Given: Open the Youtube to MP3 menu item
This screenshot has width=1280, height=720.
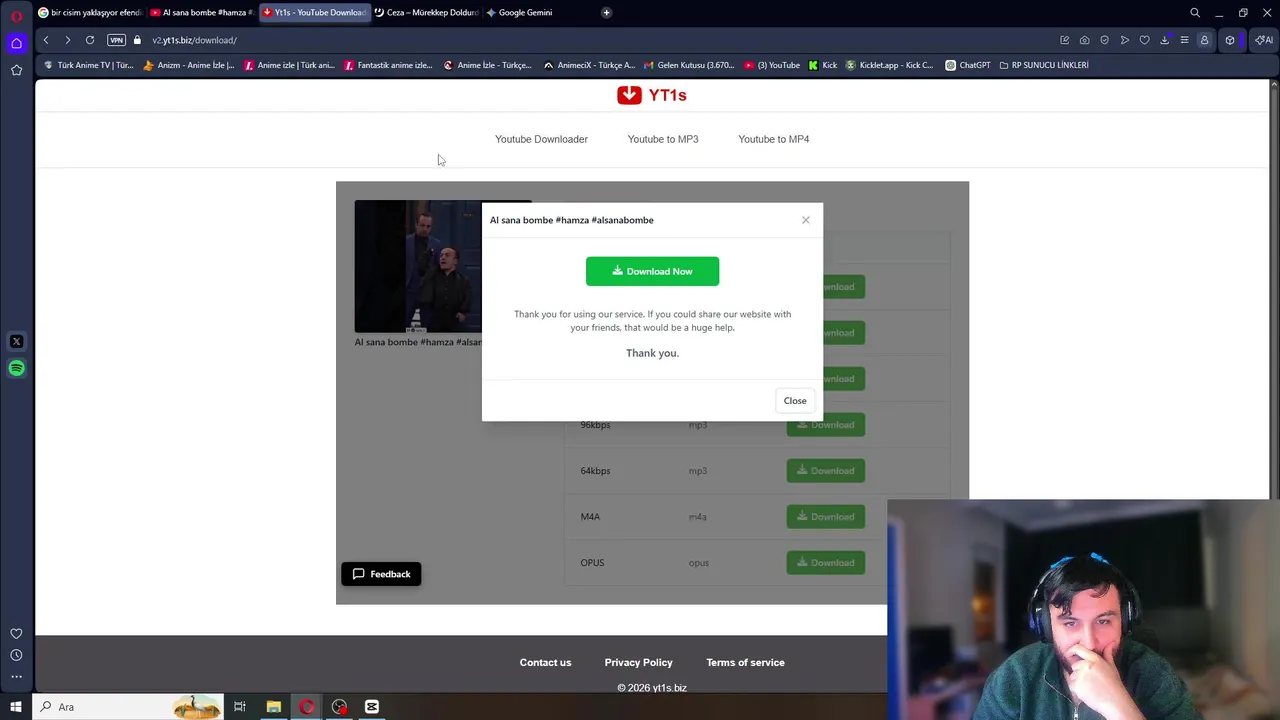Looking at the screenshot, I should click(x=663, y=139).
